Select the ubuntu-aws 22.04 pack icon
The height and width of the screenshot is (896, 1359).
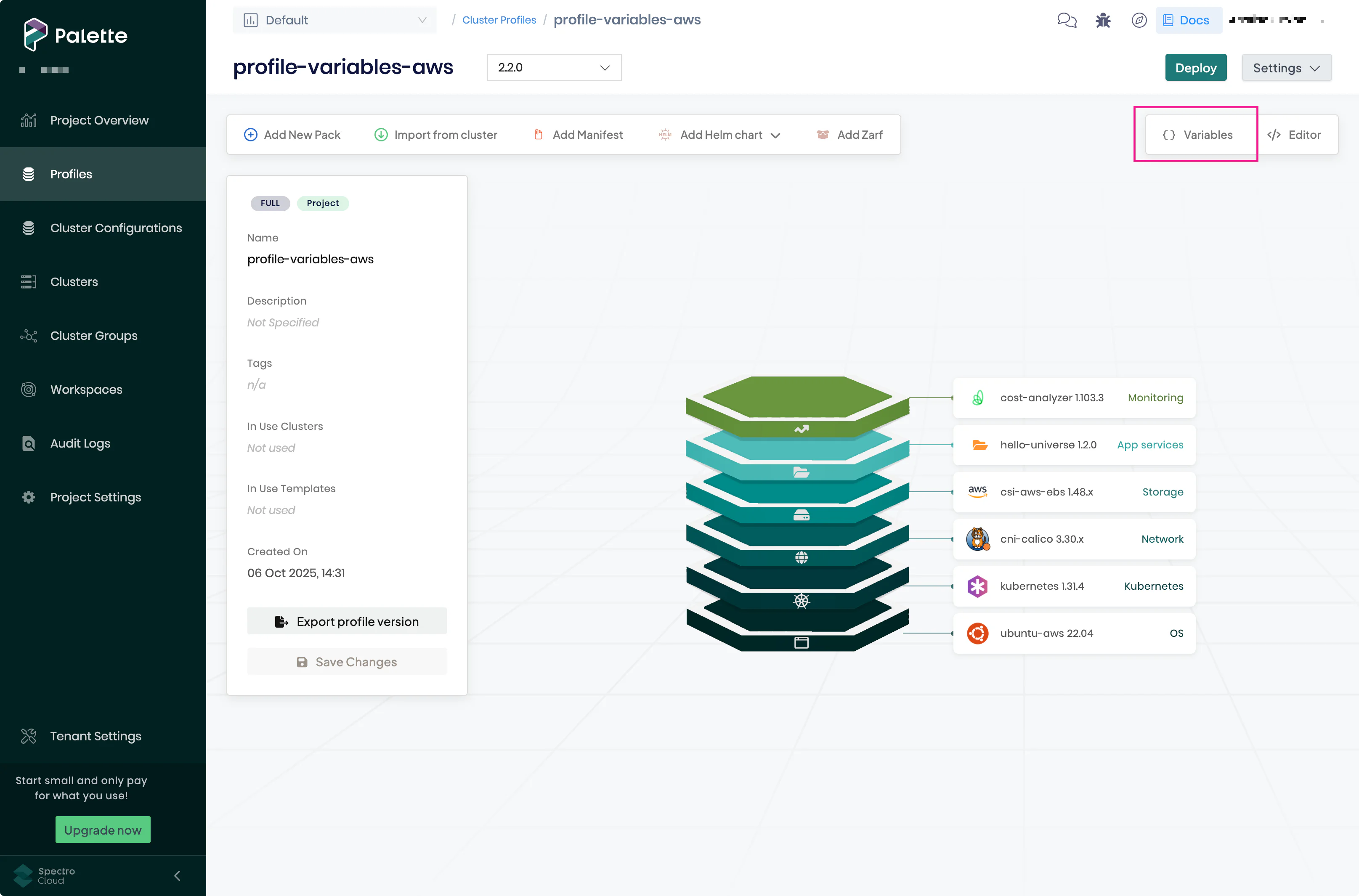[x=977, y=633]
